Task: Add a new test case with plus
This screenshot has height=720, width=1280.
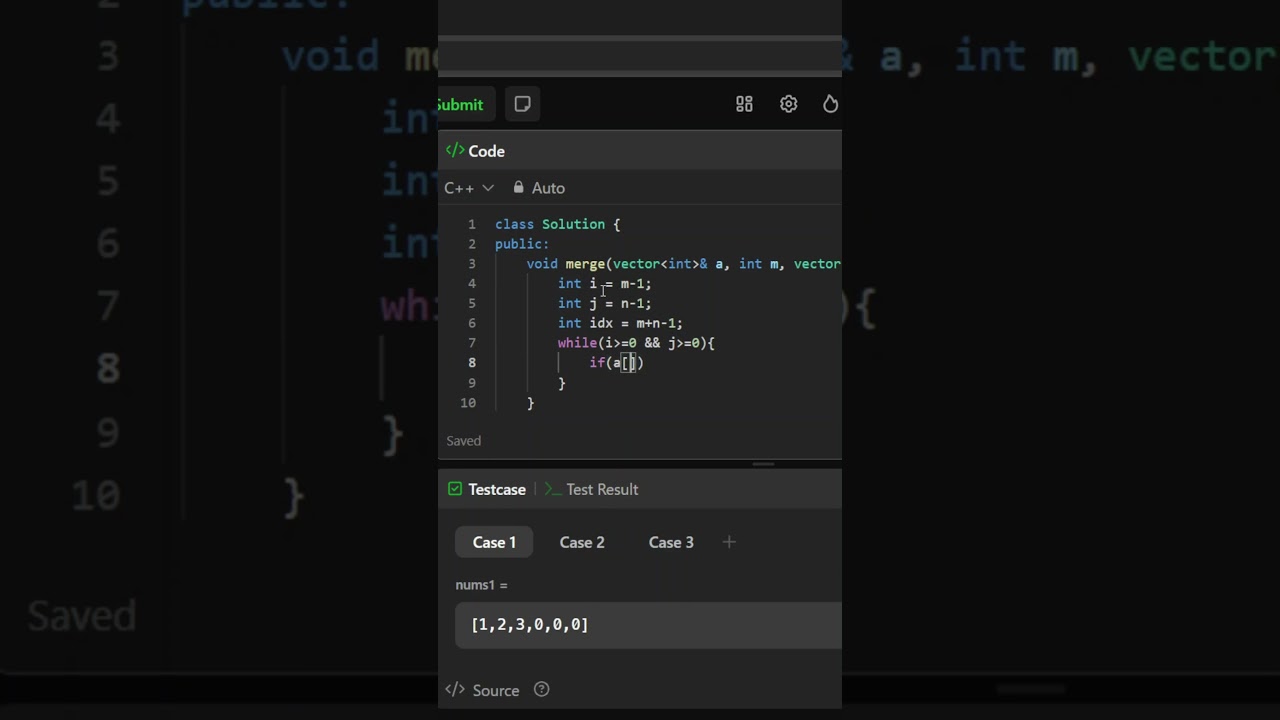Action: coord(729,542)
